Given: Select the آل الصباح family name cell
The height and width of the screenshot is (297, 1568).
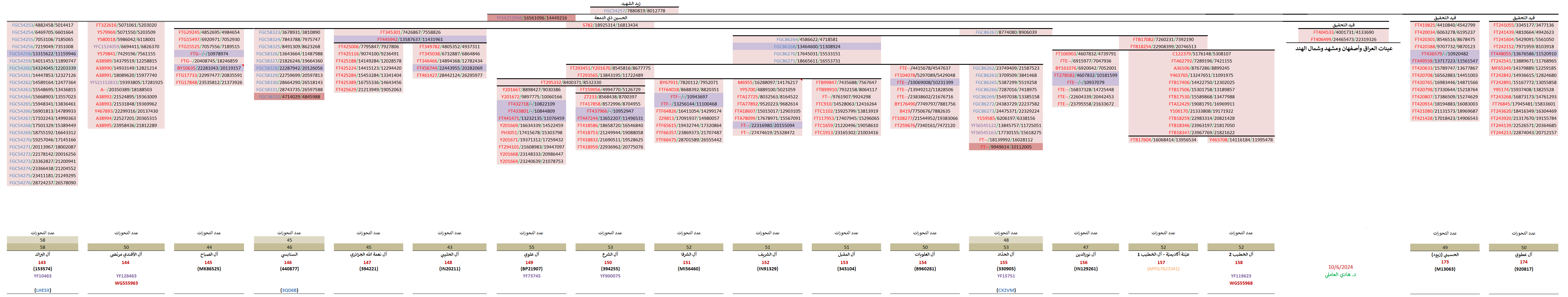Looking at the screenshot, I should (208, 254).
